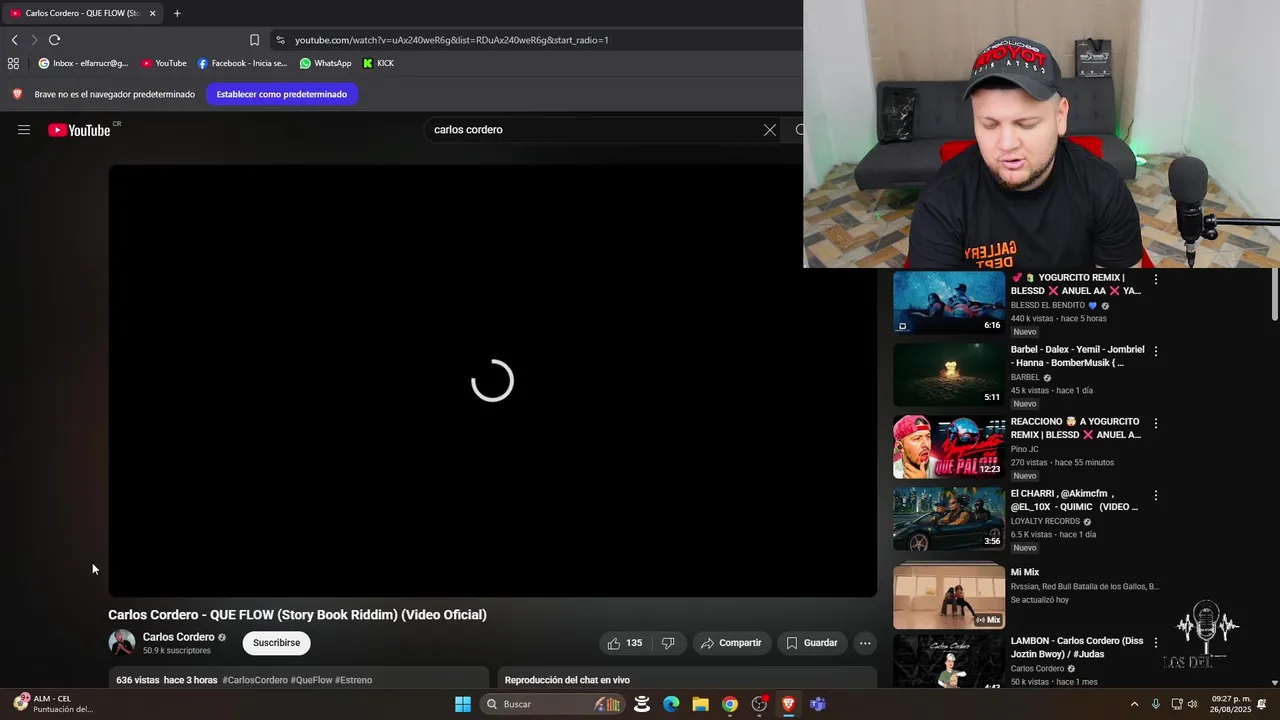Like the video with the thumbs up icon
Image resolution: width=1280 pixels, height=720 pixels.
tap(625, 643)
